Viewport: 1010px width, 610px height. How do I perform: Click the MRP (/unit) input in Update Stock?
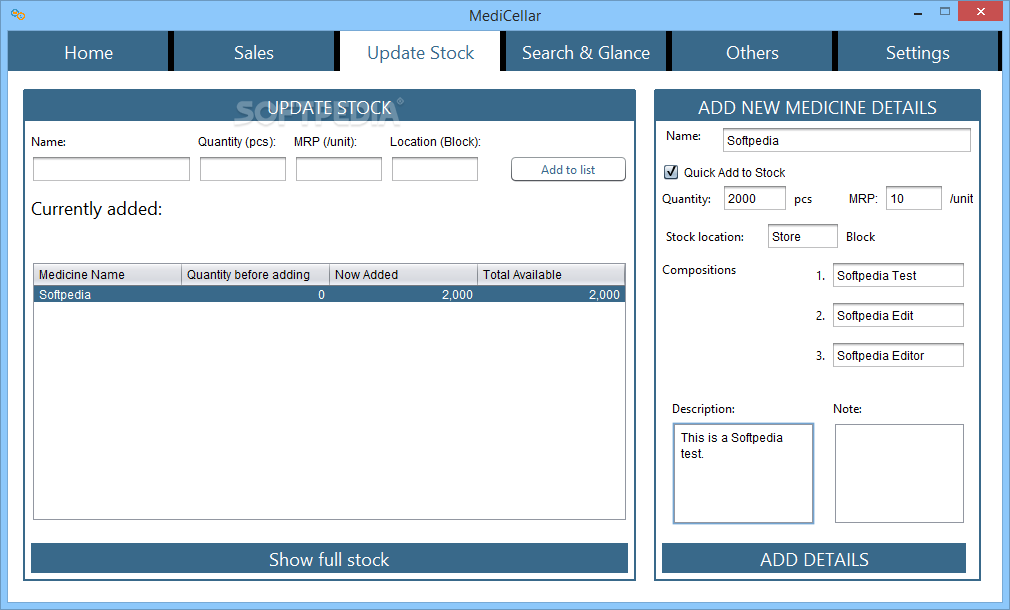click(339, 169)
